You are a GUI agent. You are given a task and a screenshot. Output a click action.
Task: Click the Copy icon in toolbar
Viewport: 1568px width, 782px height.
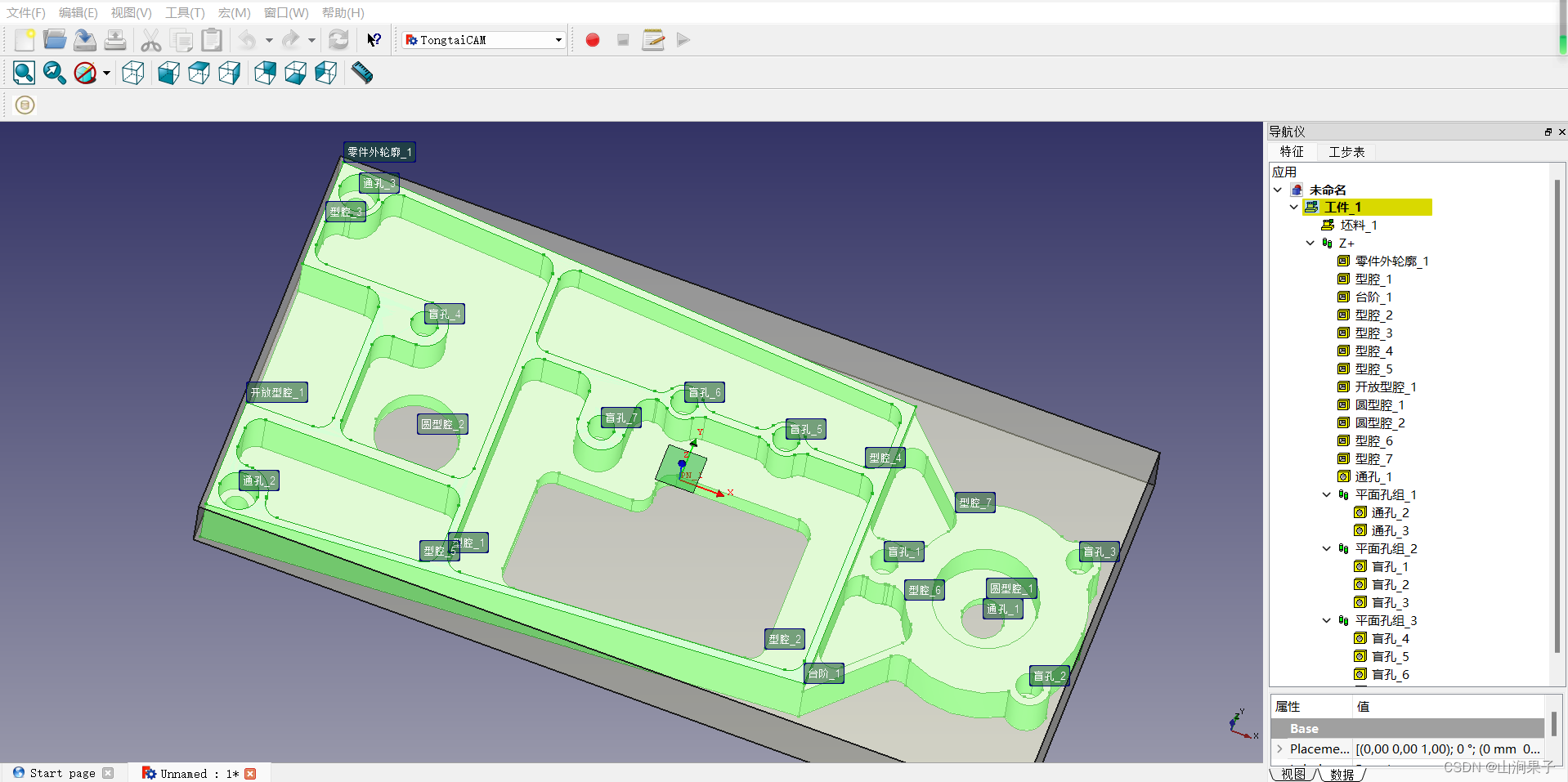(181, 40)
